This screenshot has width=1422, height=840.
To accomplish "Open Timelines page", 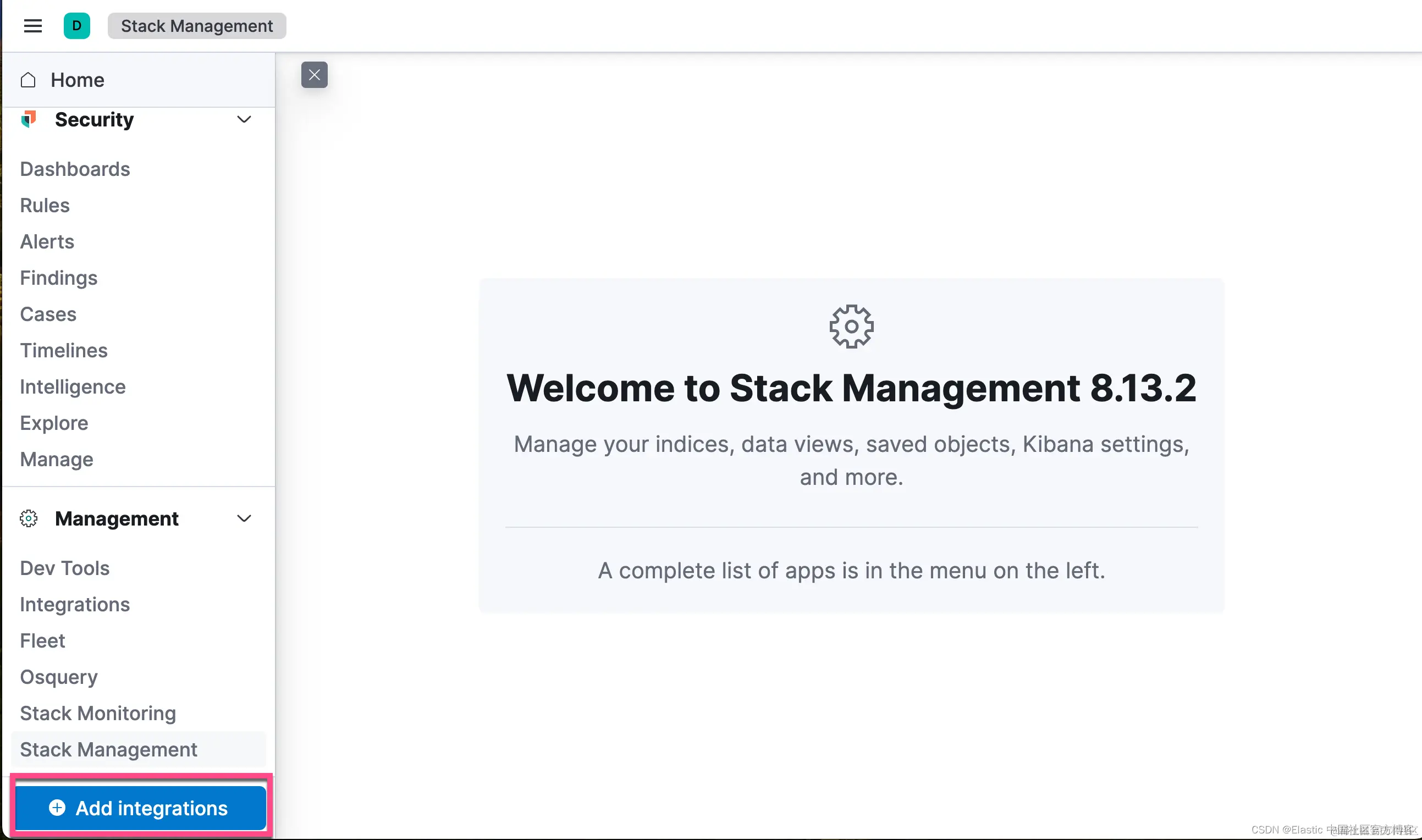I will 64,350.
